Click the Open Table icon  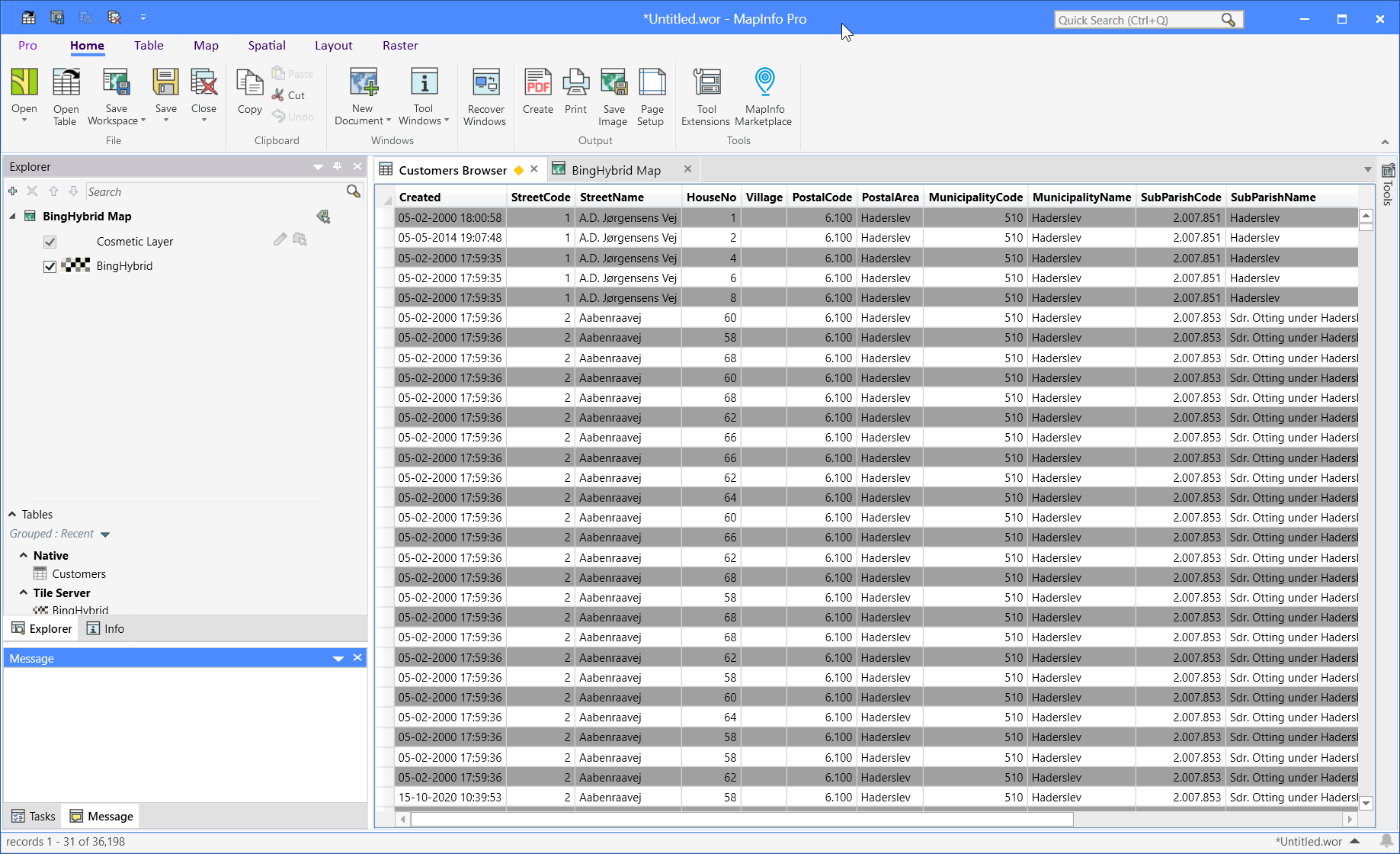point(66,83)
